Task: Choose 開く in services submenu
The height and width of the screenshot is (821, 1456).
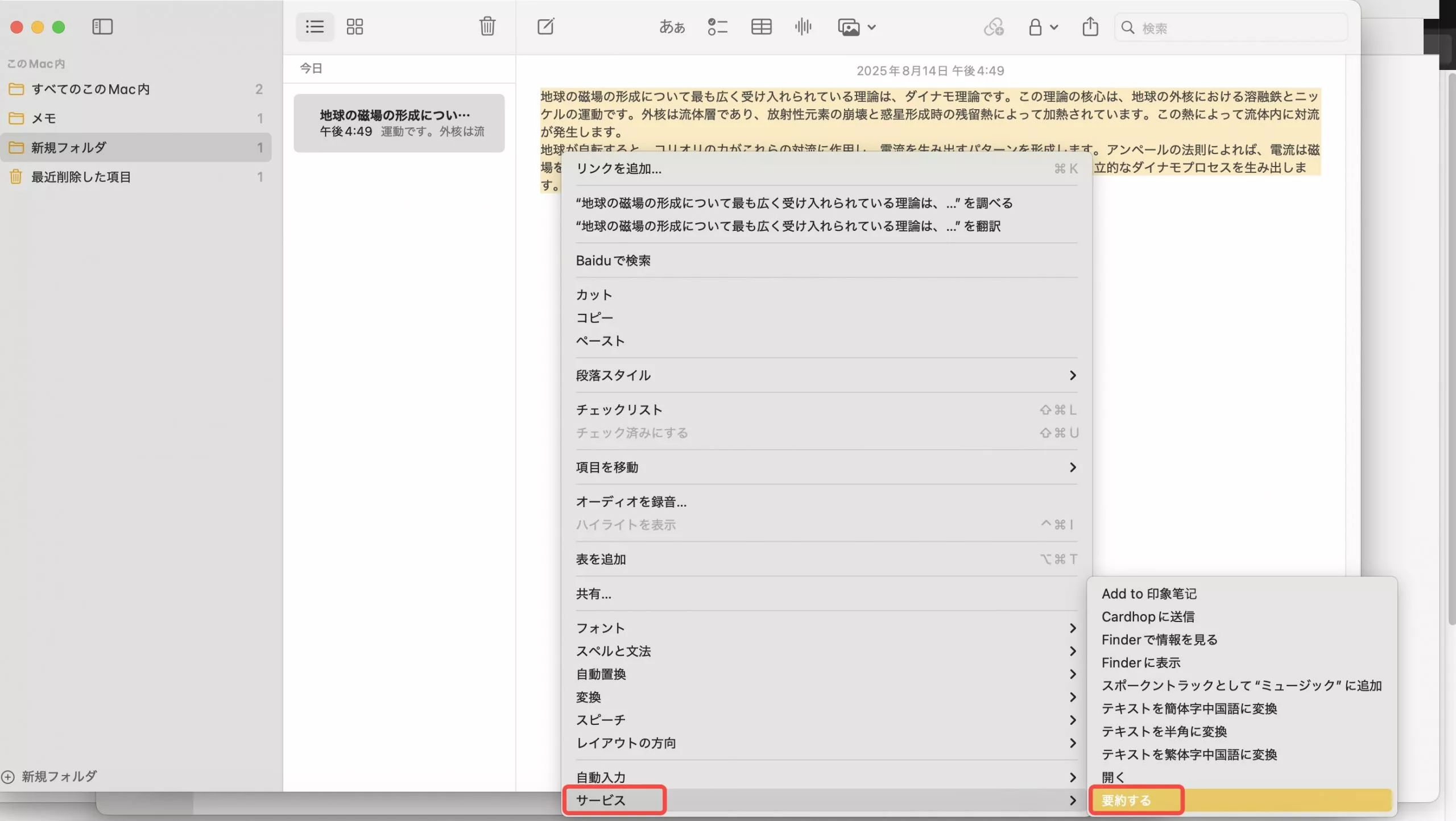Action: pyautogui.click(x=1242, y=778)
